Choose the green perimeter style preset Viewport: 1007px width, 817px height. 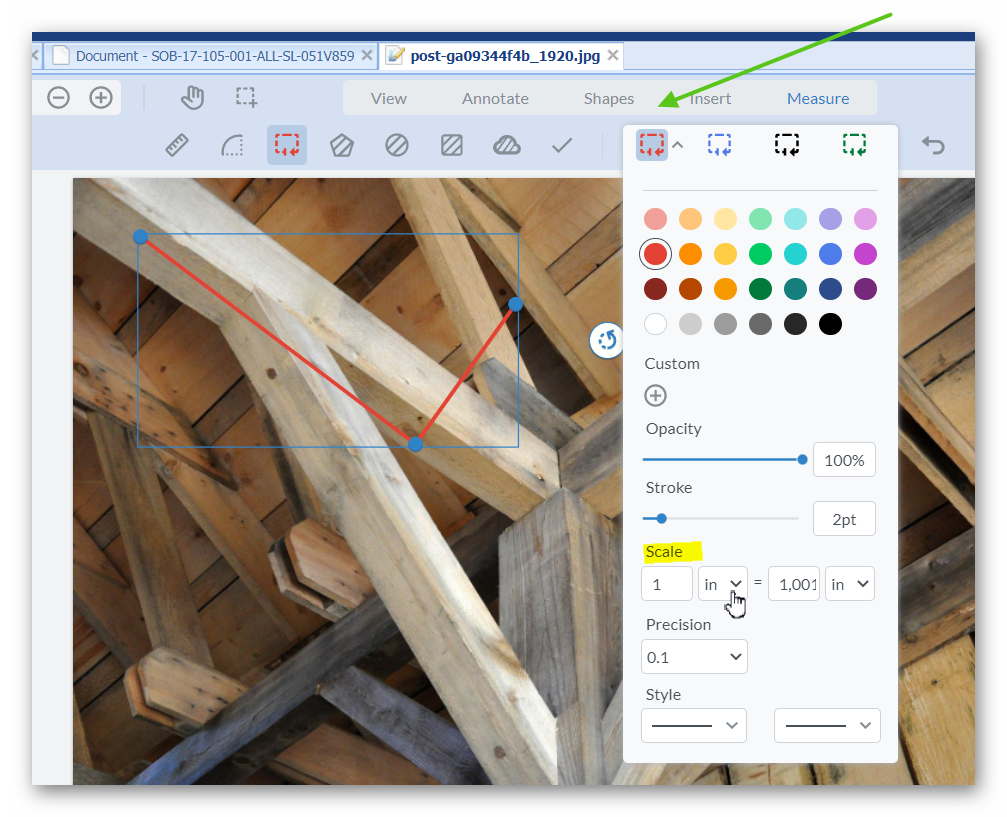click(x=854, y=145)
